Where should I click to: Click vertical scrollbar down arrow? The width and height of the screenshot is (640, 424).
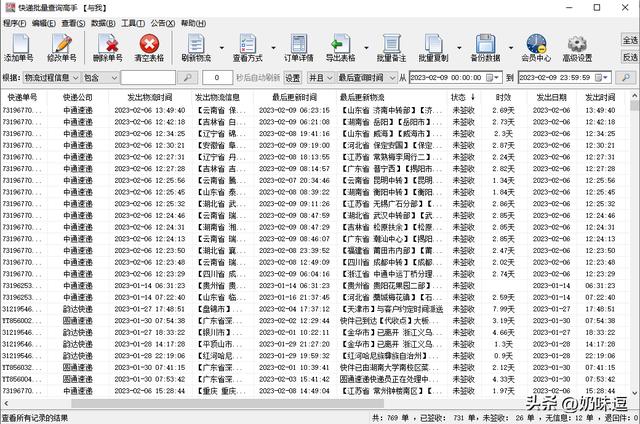point(635,393)
